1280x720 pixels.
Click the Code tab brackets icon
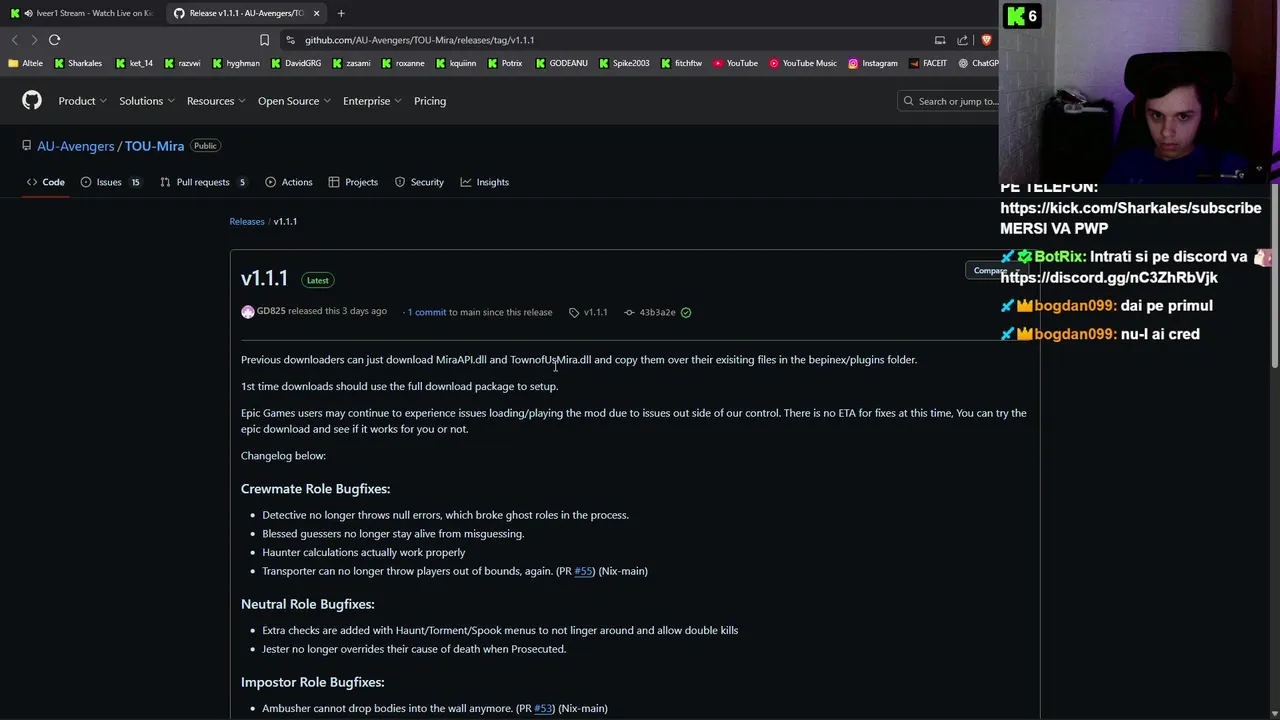(32, 182)
